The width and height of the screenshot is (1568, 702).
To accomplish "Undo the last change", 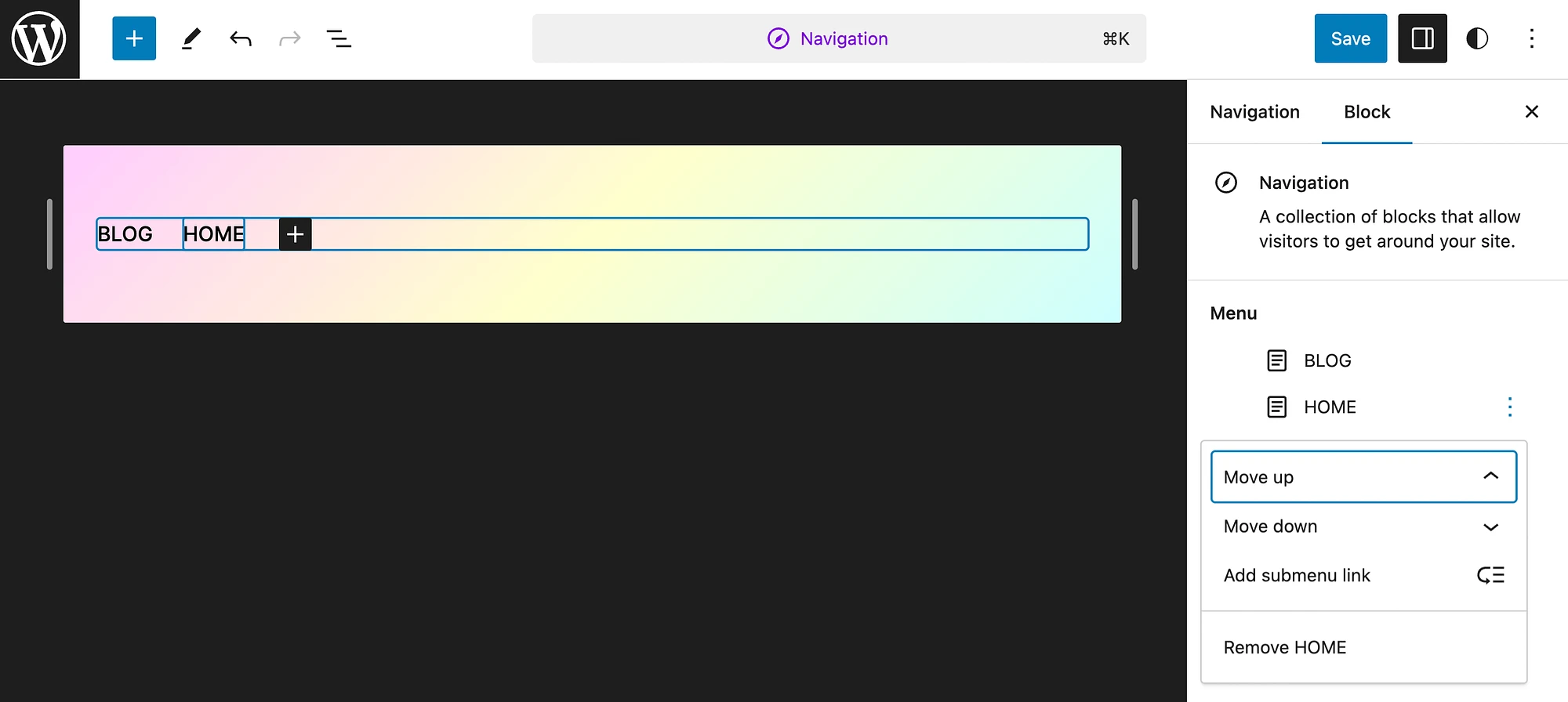I will [241, 38].
